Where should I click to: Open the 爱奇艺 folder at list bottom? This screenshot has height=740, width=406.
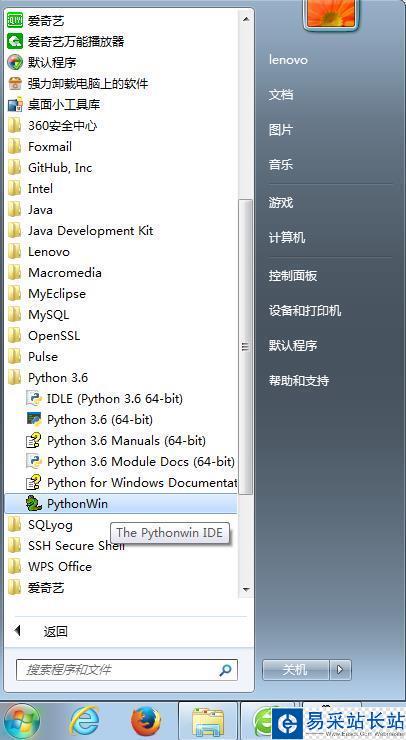tap(36, 588)
